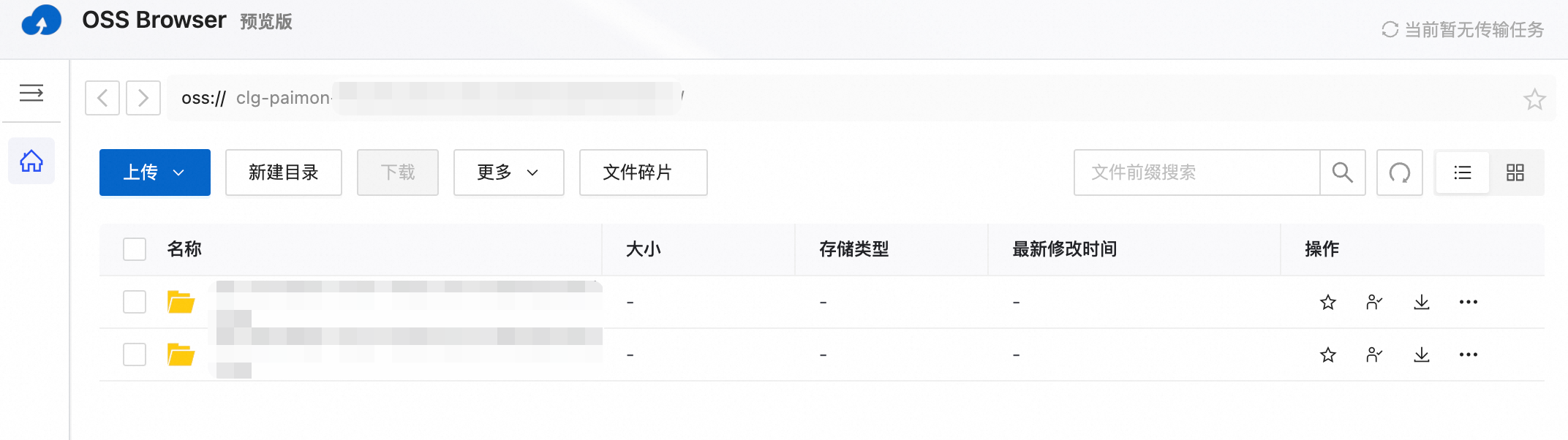This screenshot has height=440, width=1568.
Task: Refresh the file list
Action: pos(1399,172)
